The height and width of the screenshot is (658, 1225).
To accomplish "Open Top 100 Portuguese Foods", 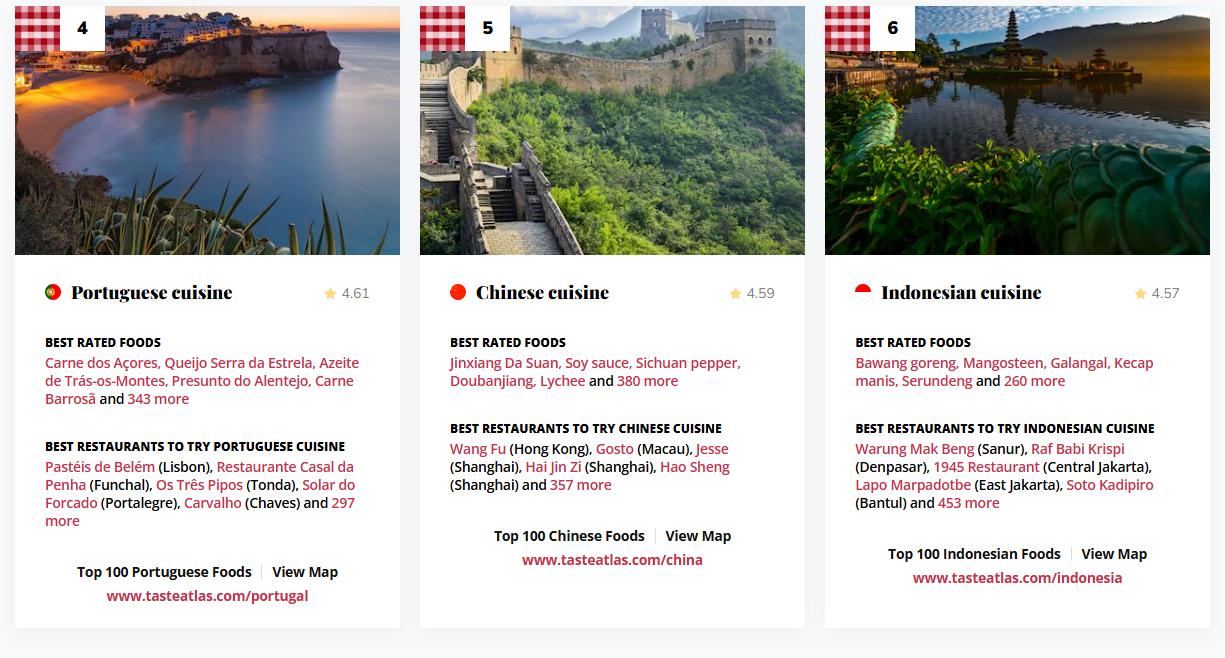I will pos(164,572).
